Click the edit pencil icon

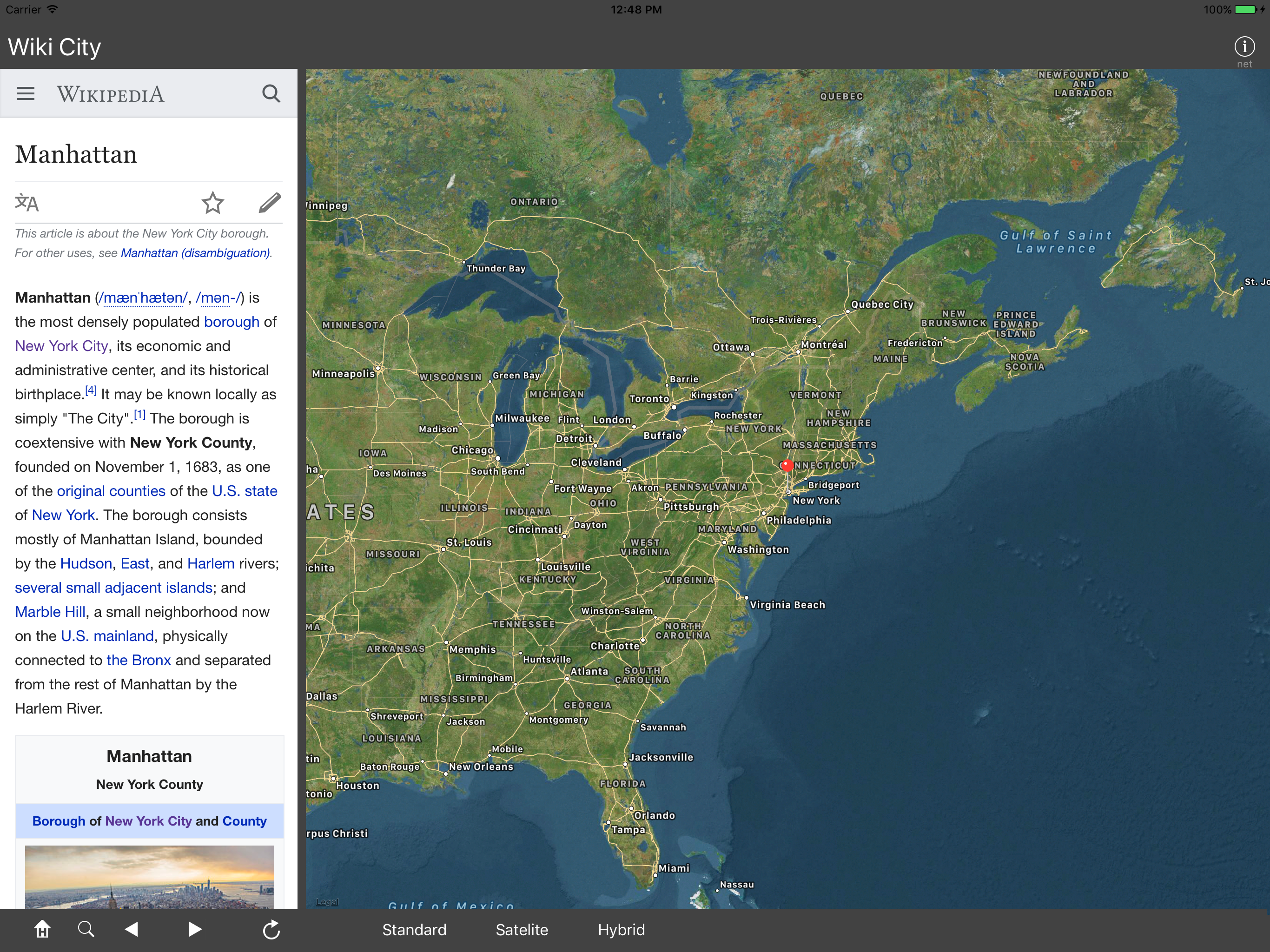269,203
